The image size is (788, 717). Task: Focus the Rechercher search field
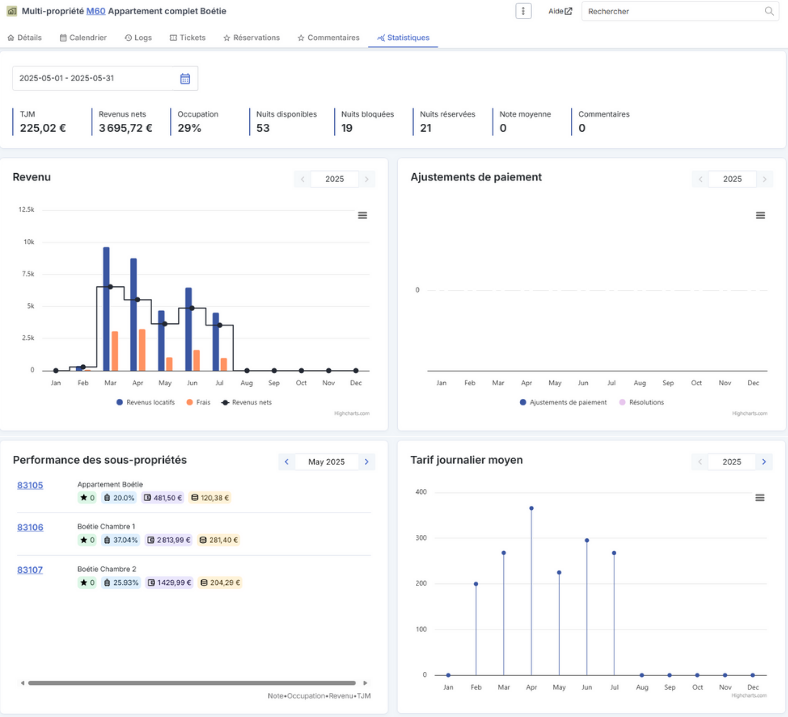[x=673, y=11]
